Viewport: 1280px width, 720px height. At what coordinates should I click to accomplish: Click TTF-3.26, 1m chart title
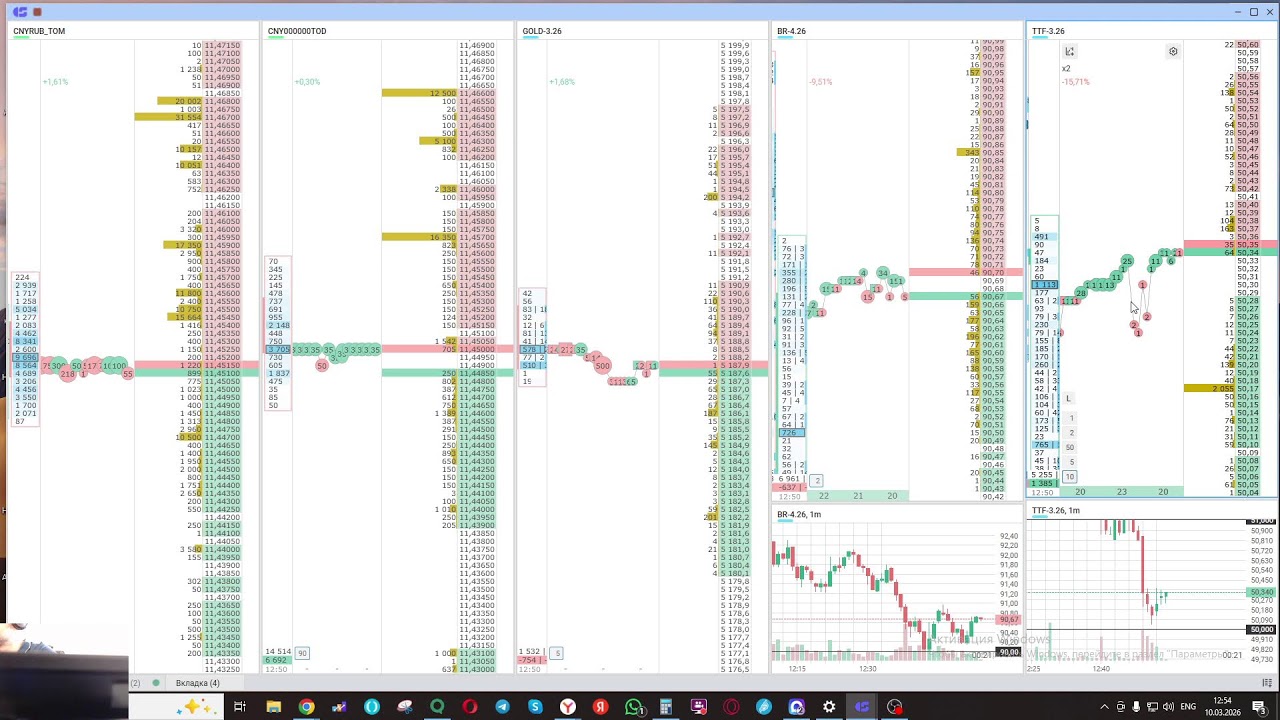[x=1056, y=511]
